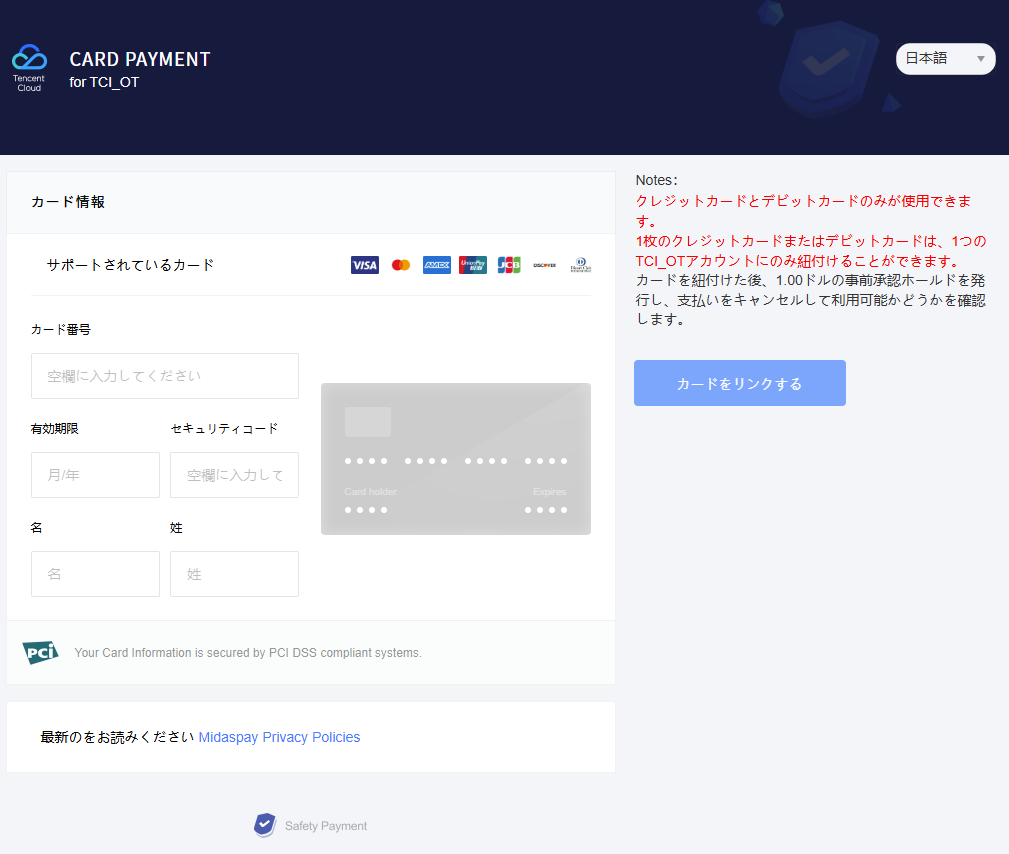1009x854 pixels.
Task: Click the 最新のをお読みください text
Action: [x=117, y=737]
